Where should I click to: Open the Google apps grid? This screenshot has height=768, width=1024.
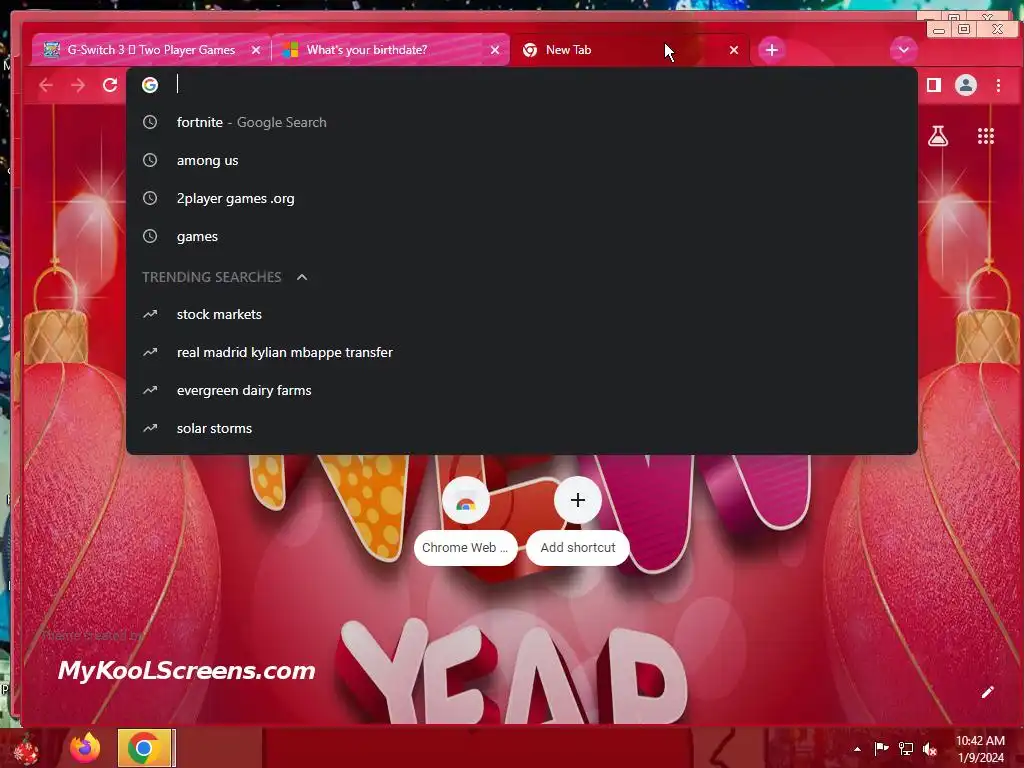coord(985,136)
